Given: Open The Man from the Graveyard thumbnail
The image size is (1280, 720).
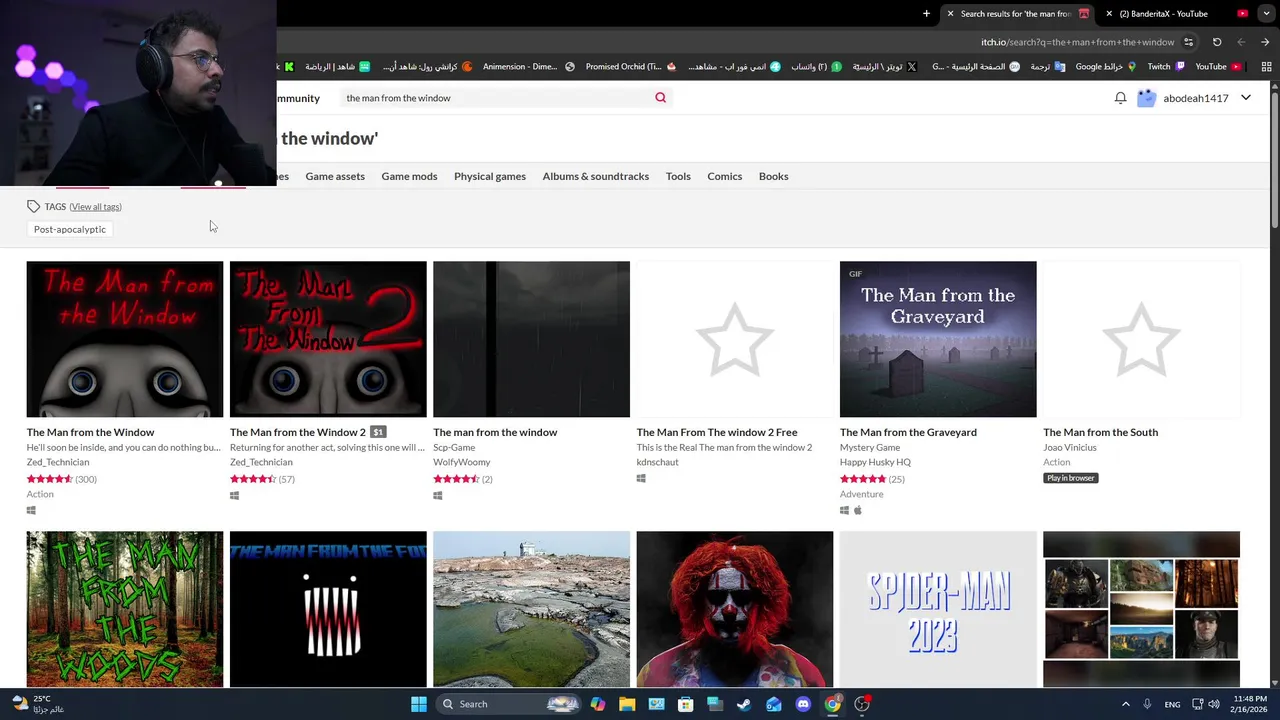Looking at the screenshot, I should coord(938,339).
